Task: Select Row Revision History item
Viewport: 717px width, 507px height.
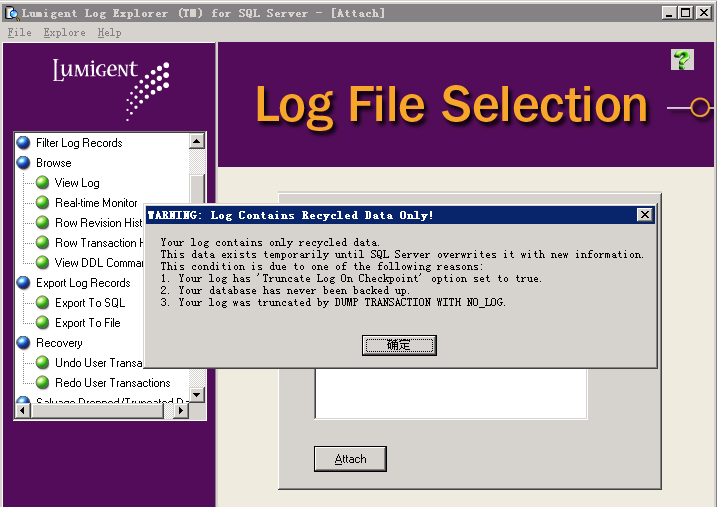Action: coord(99,223)
